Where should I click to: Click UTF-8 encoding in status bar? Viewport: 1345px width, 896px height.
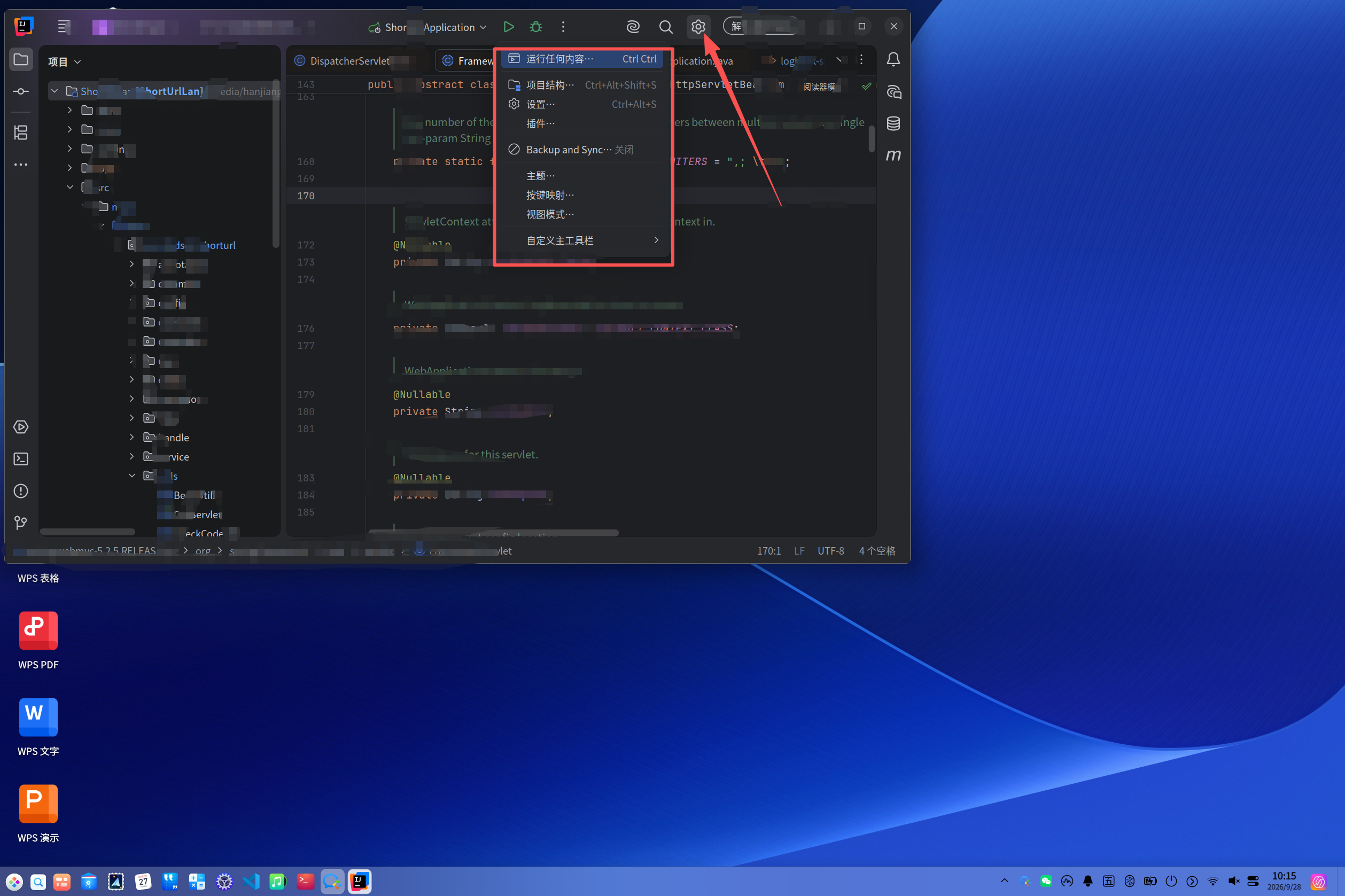click(830, 551)
